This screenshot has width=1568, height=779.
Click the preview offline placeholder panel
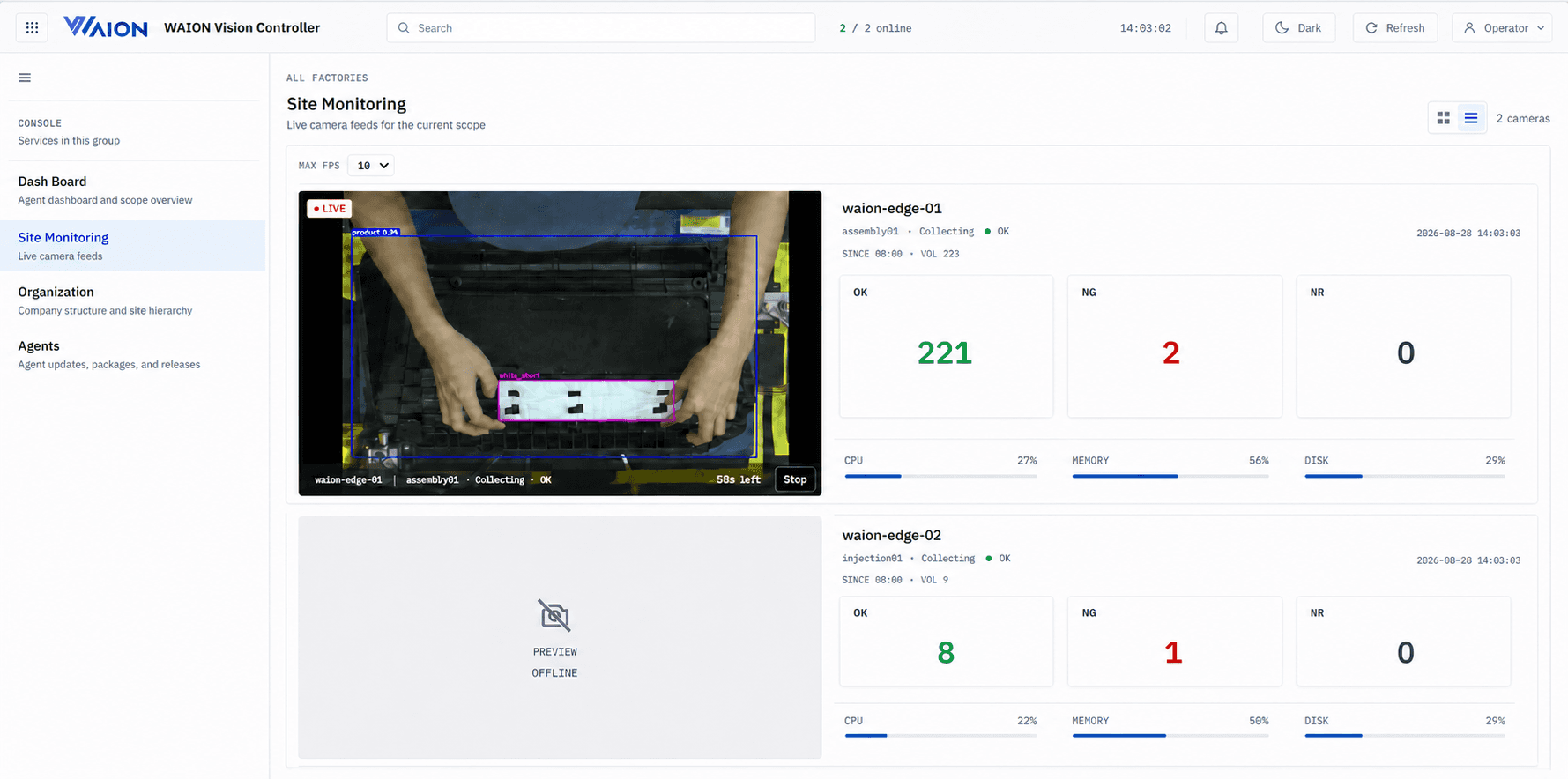[560, 637]
